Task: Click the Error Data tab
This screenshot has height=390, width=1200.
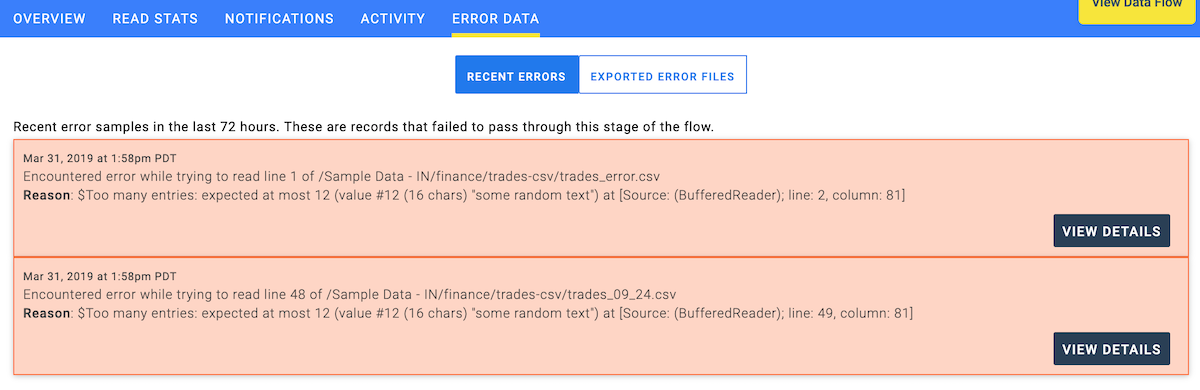Action: click(x=495, y=19)
